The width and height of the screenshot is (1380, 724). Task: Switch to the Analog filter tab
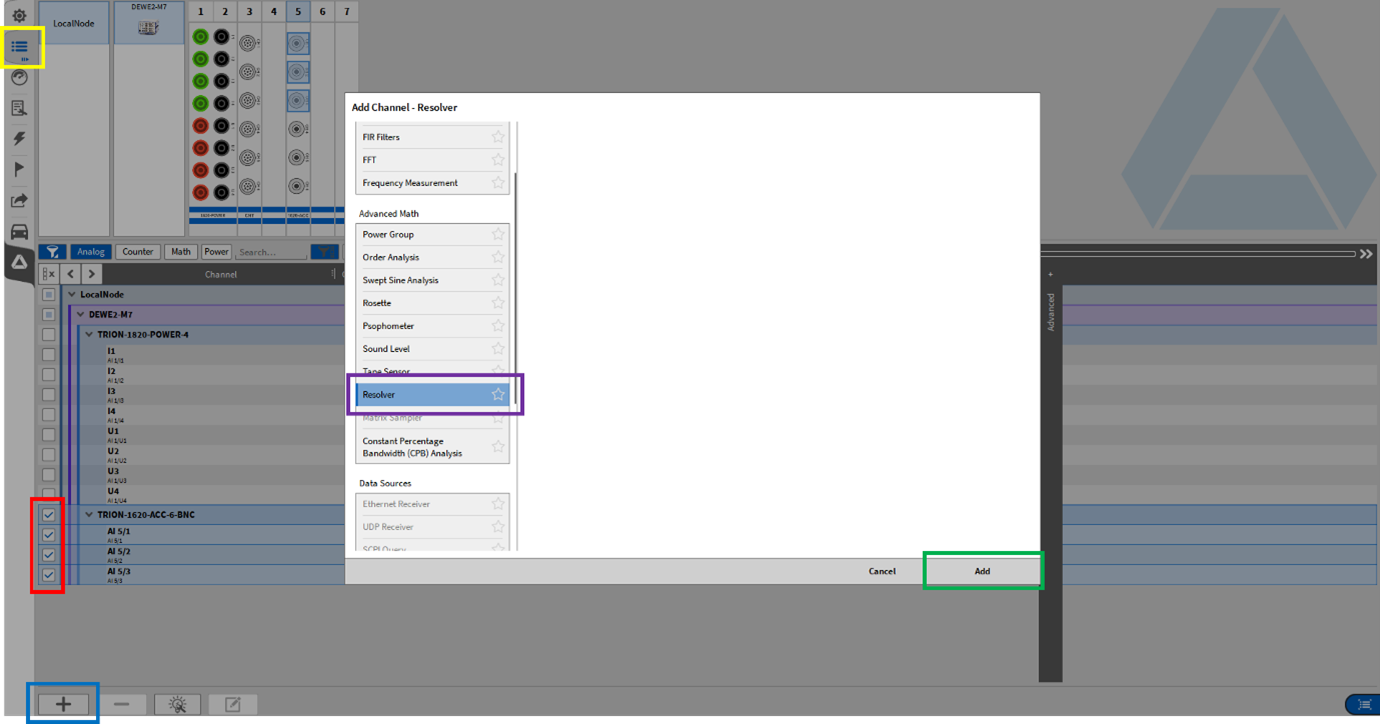coord(91,252)
